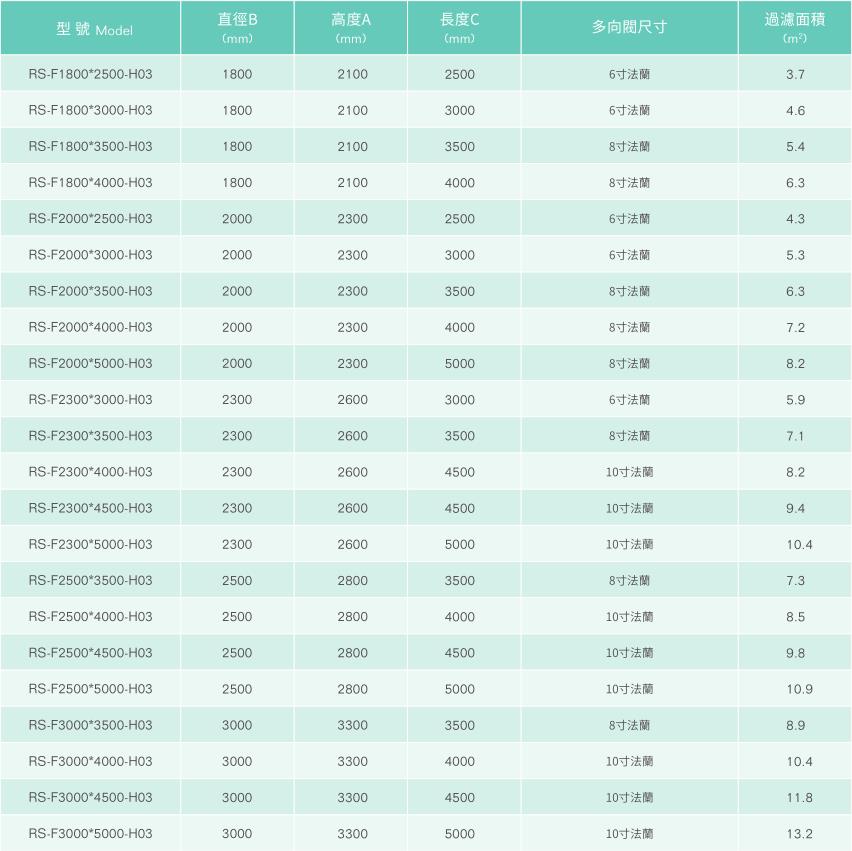Image resolution: width=852 pixels, height=851 pixels.
Task: Select the 長度C (mm) column header
Action: [x=460, y=28]
